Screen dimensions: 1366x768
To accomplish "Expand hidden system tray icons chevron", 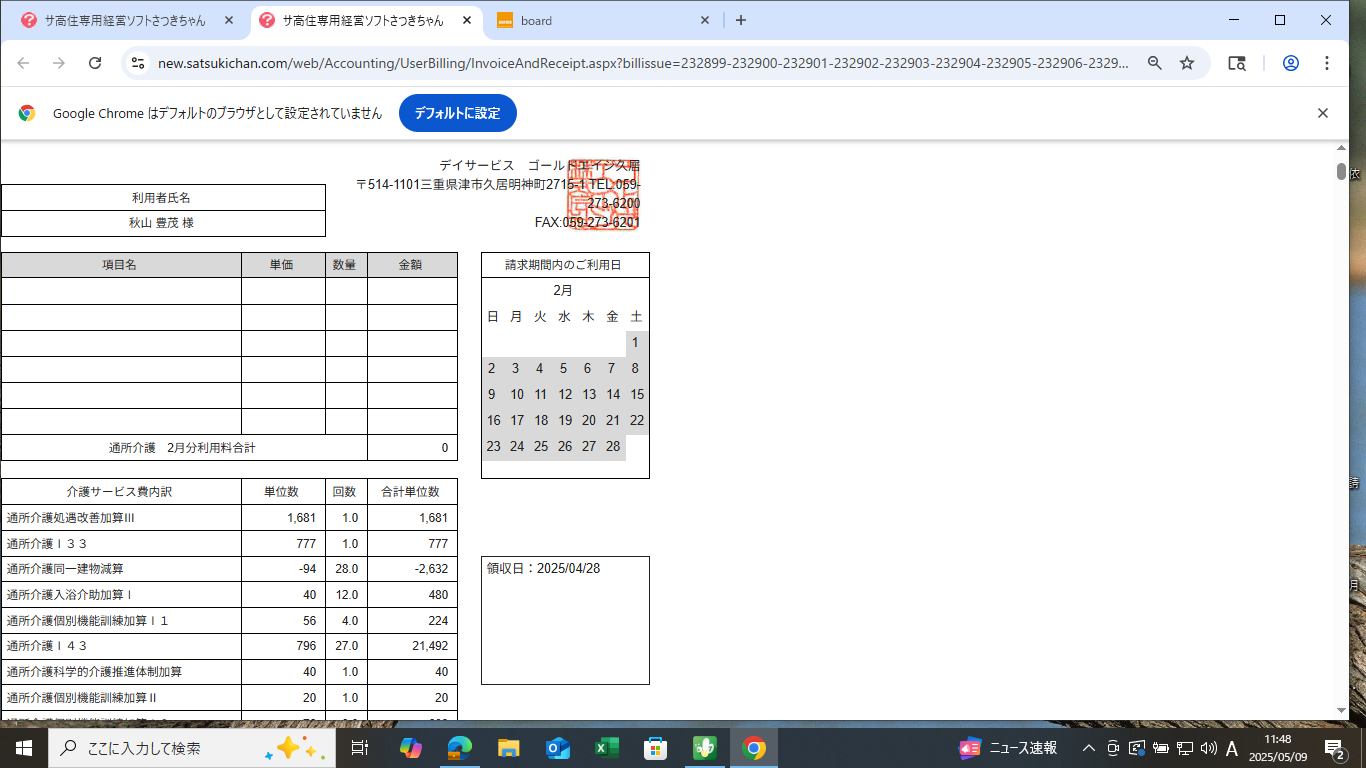I will tap(1089, 748).
